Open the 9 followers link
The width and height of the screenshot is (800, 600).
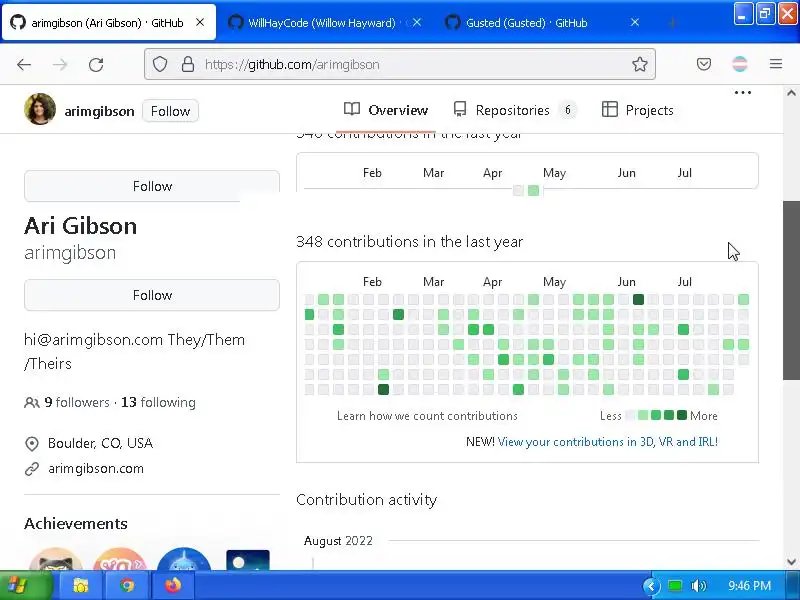[77, 403]
